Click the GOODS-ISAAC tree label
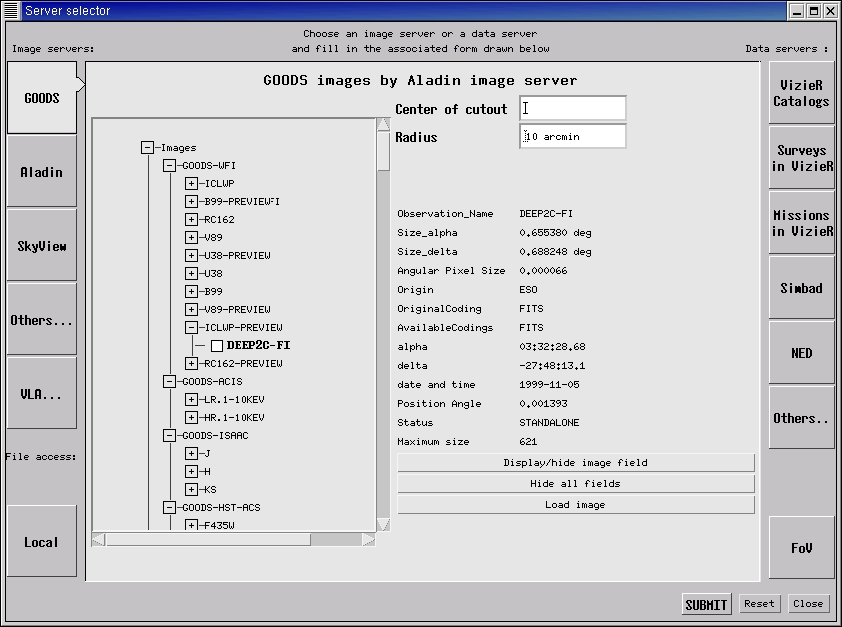Image resolution: width=842 pixels, height=627 pixels. [x=215, y=435]
